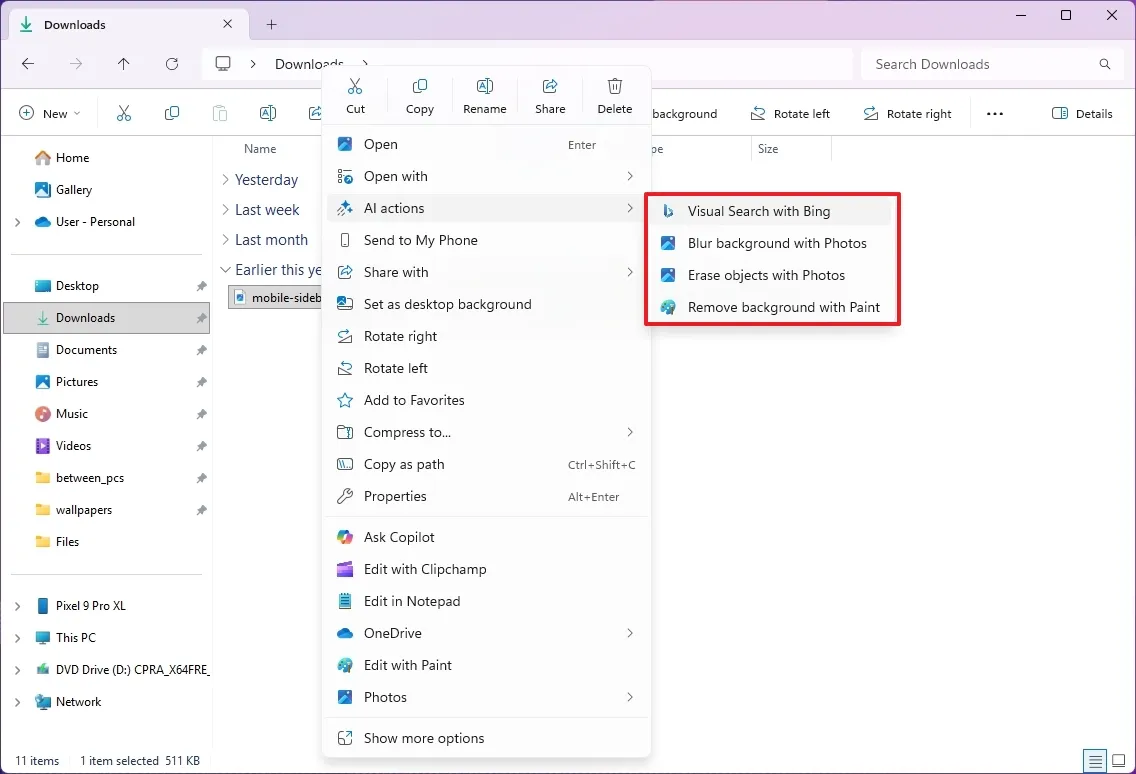Click the Delete trash icon
Viewport: 1136px width, 774px height.
point(614,95)
